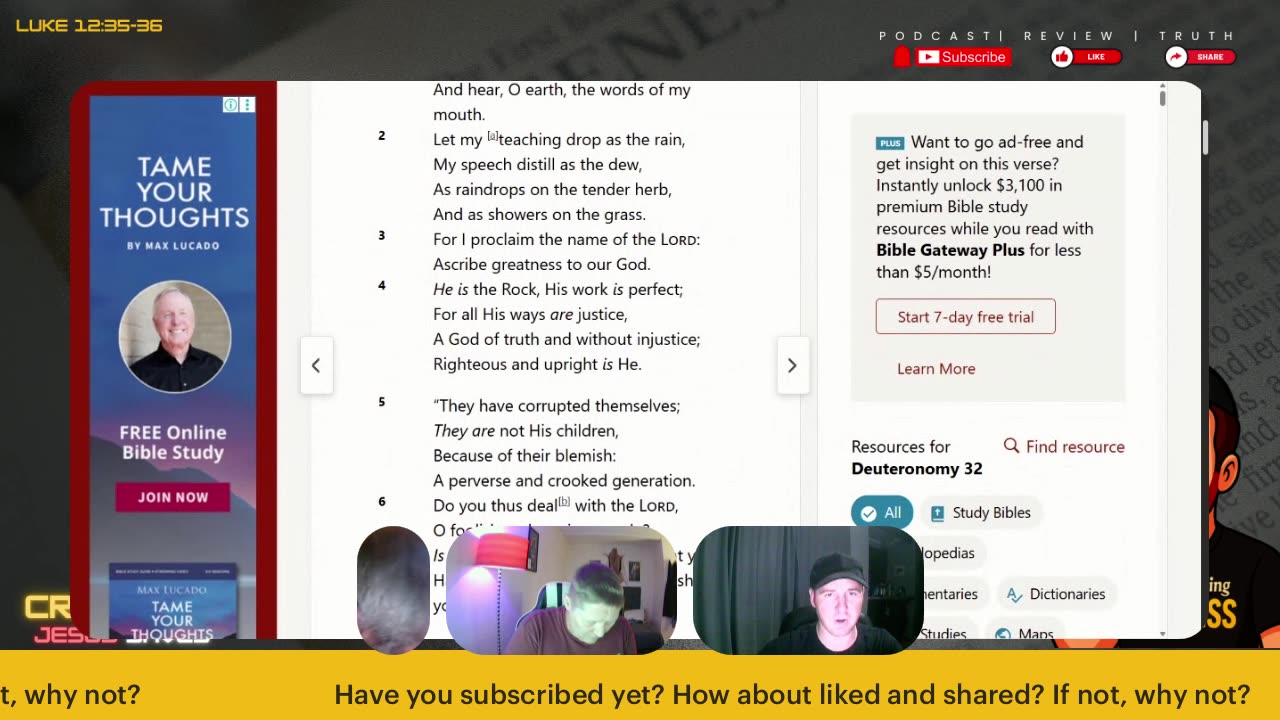The width and height of the screenshot is (1280, 720).
Task: Click verse number 2
Action: 381,135
